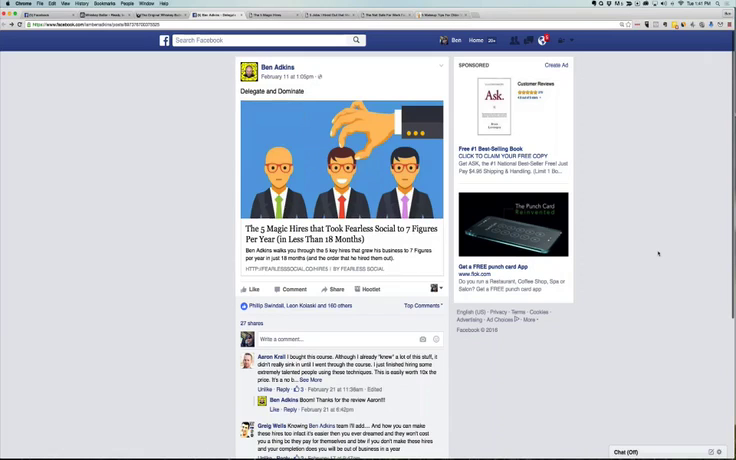The image size is (736, 460).
Task: Click the camera icon in comment box
Action: [x=422, y=339]
